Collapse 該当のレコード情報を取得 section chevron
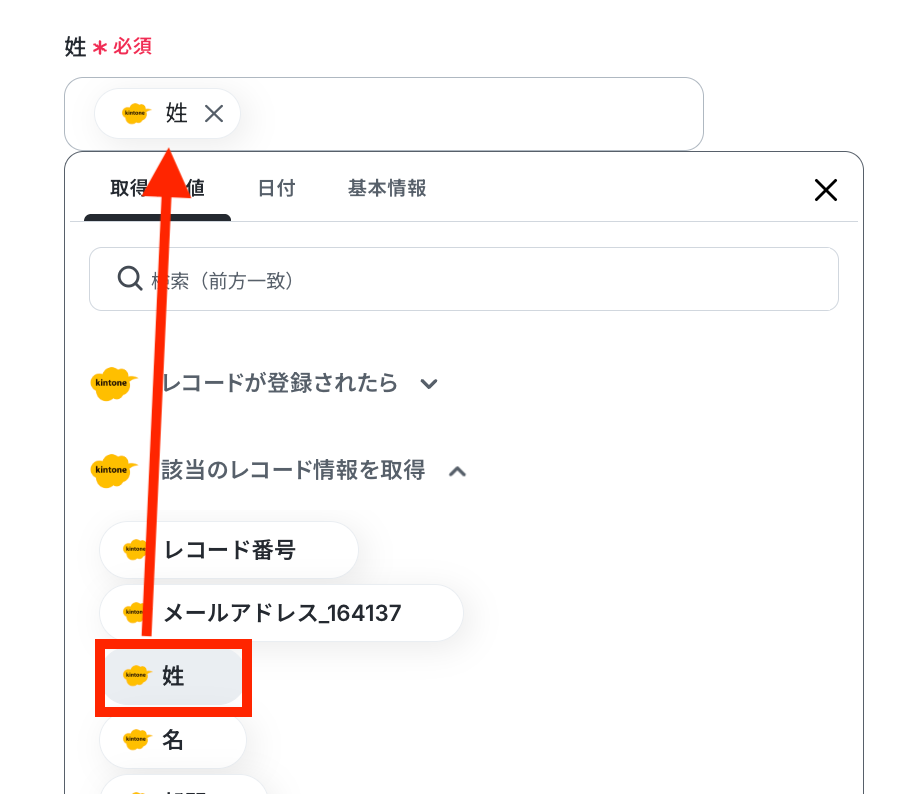The height and width of the screenshot is (794, 917). 457,471
